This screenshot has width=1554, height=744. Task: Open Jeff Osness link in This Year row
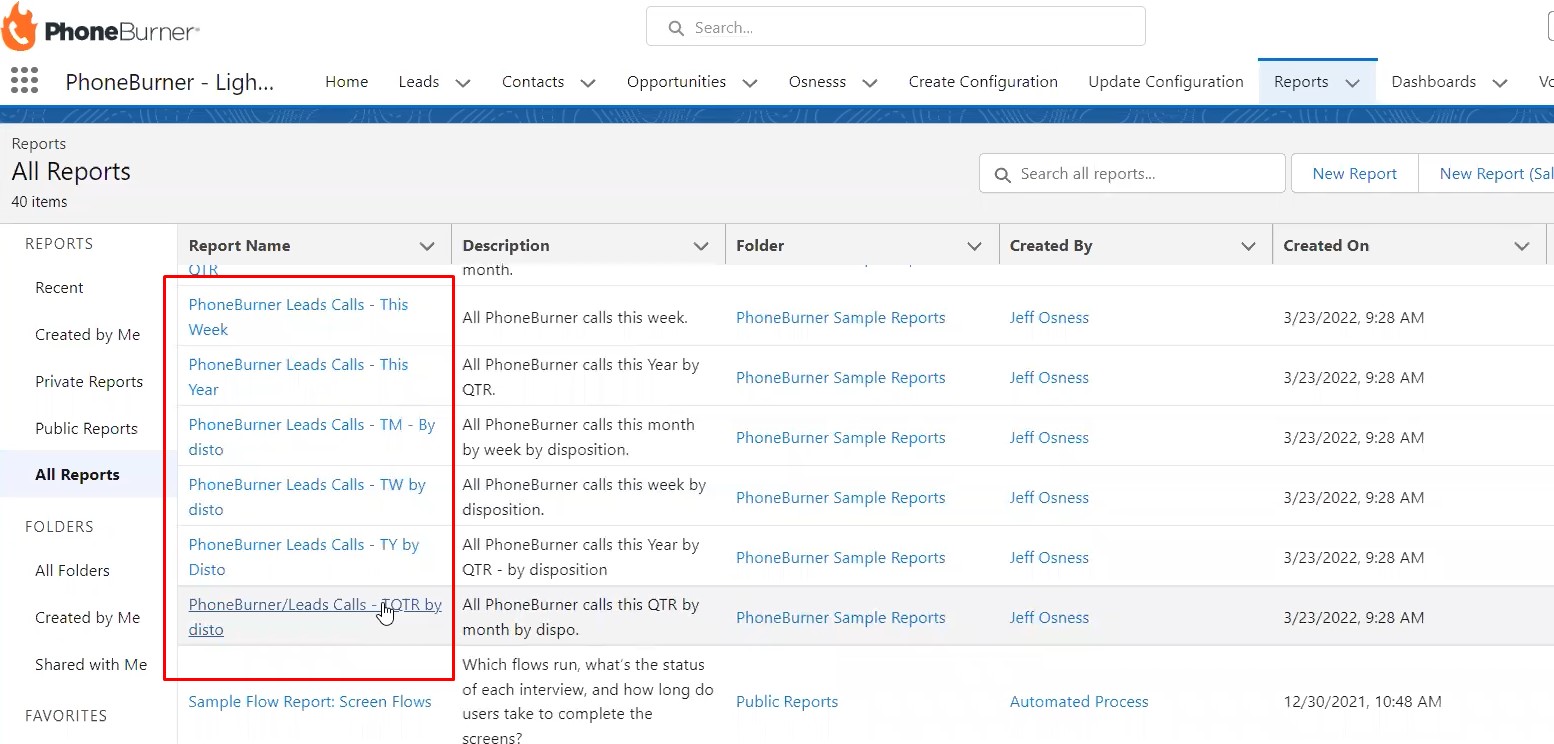coord(1049,378)
